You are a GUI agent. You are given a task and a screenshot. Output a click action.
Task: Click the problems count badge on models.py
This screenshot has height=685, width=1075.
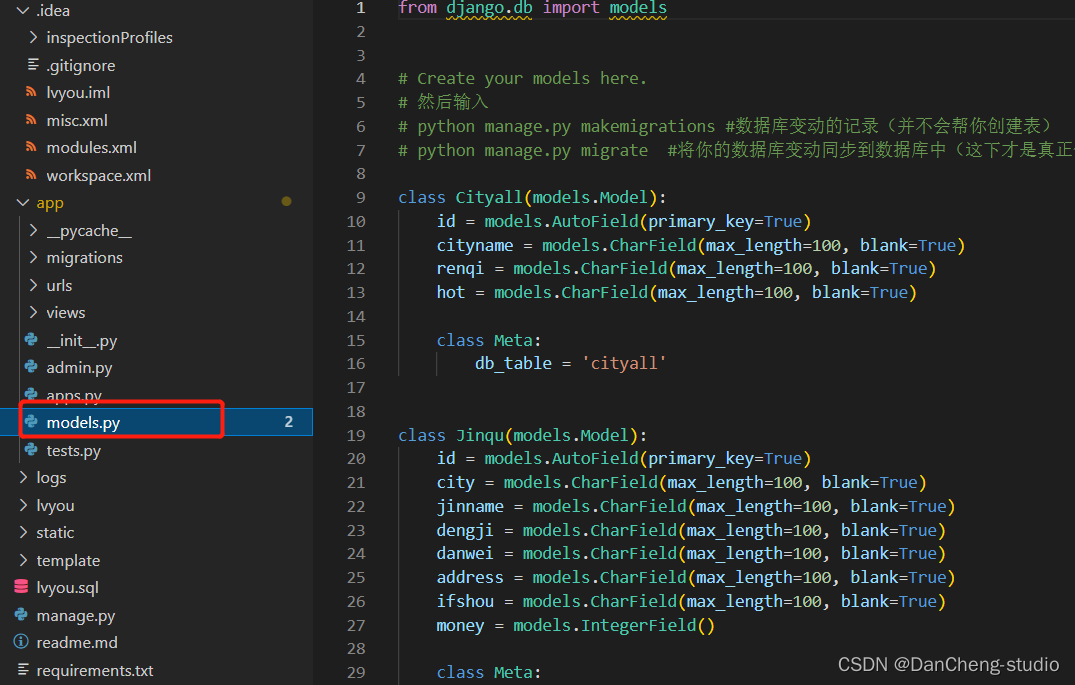(289, 422)
